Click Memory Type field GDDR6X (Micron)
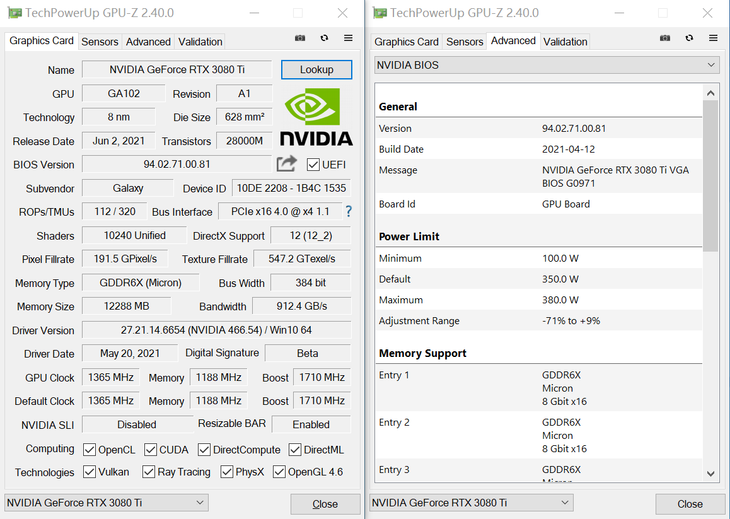Screen dimensions: 730x519 click(141, 283)
